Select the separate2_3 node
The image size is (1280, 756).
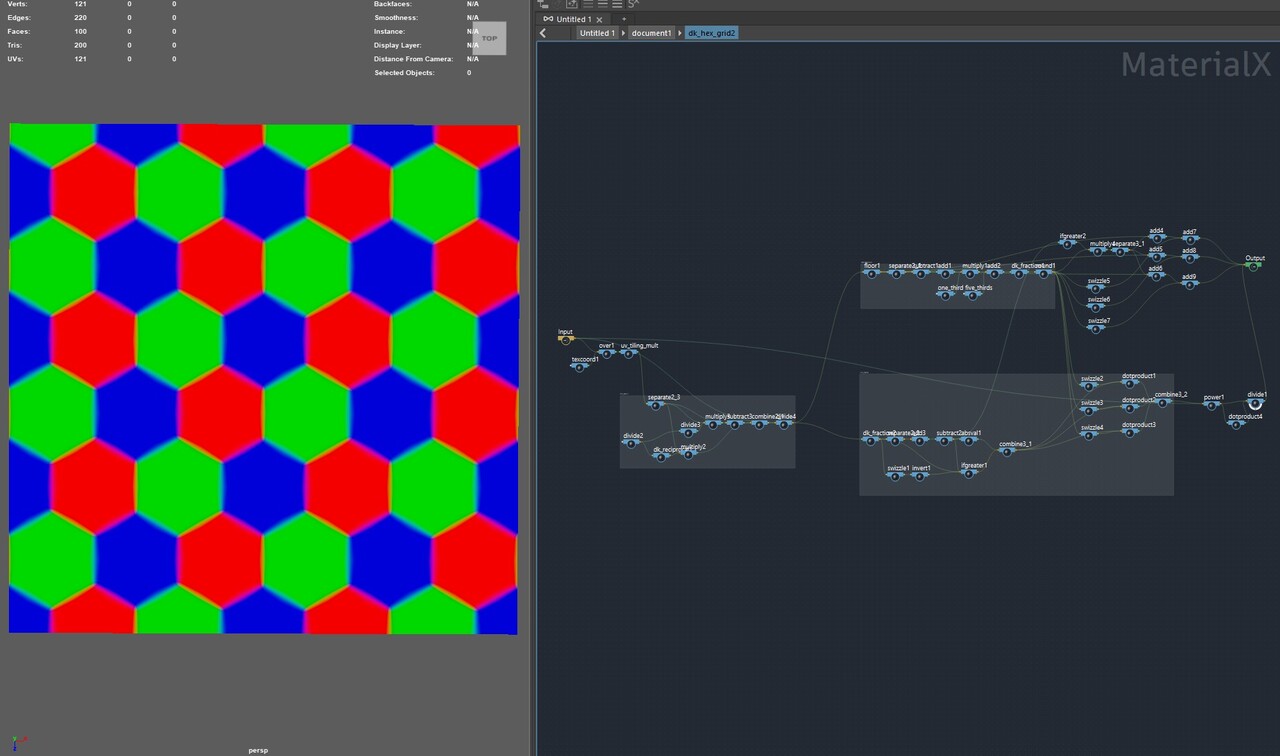[657, 405]
